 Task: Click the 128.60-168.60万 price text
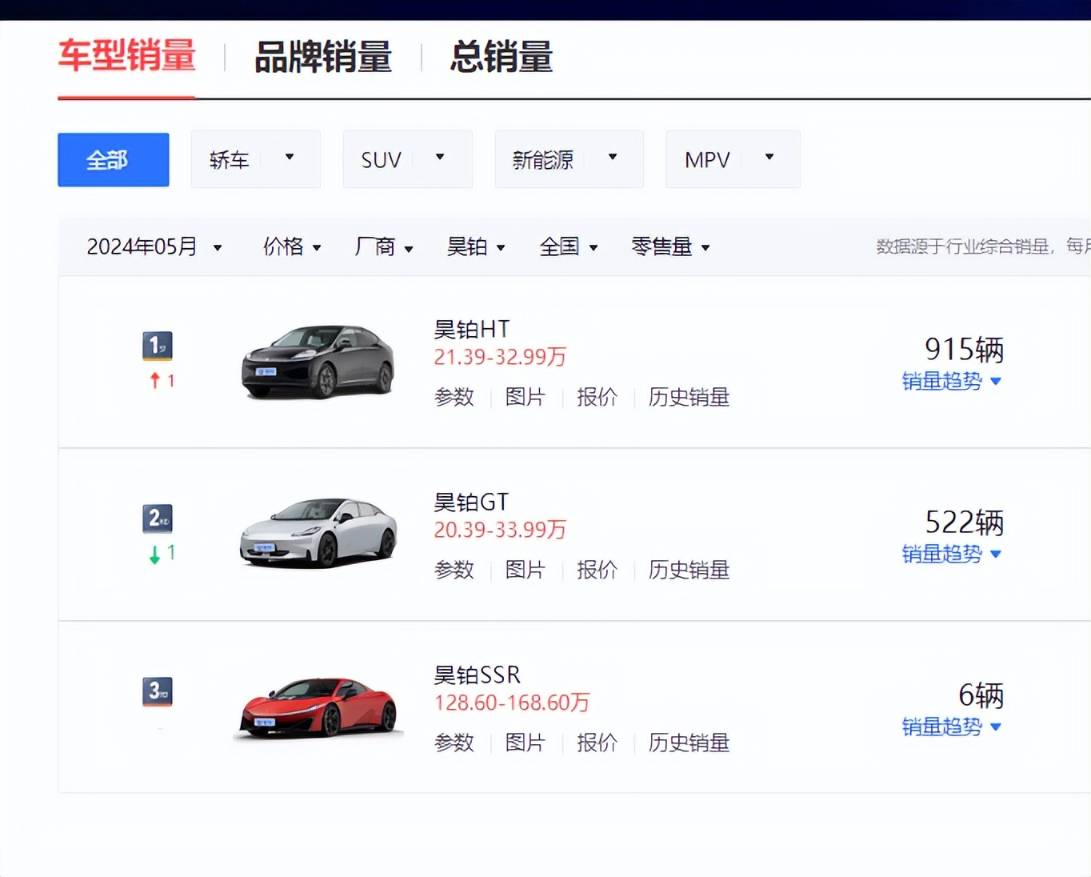pos(511,702)
